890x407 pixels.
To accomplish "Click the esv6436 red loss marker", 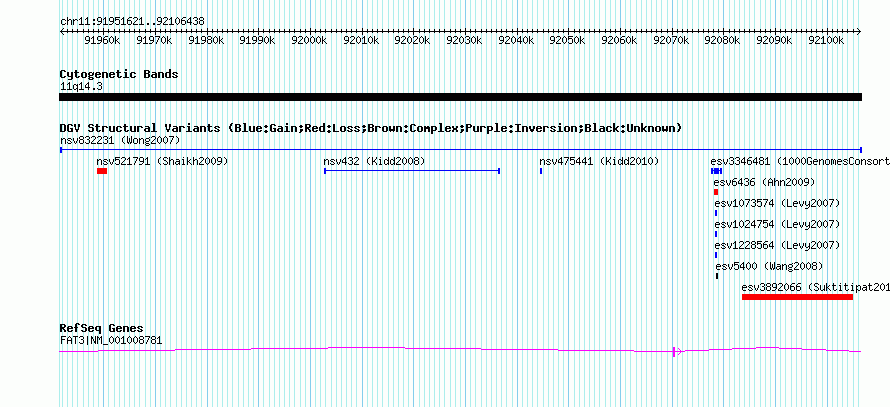I will click(716, 192).
